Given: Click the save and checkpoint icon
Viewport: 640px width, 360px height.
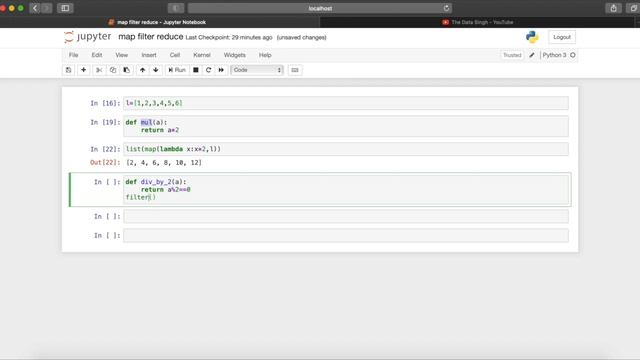Looking at the screenshot, I should [69, 70].
